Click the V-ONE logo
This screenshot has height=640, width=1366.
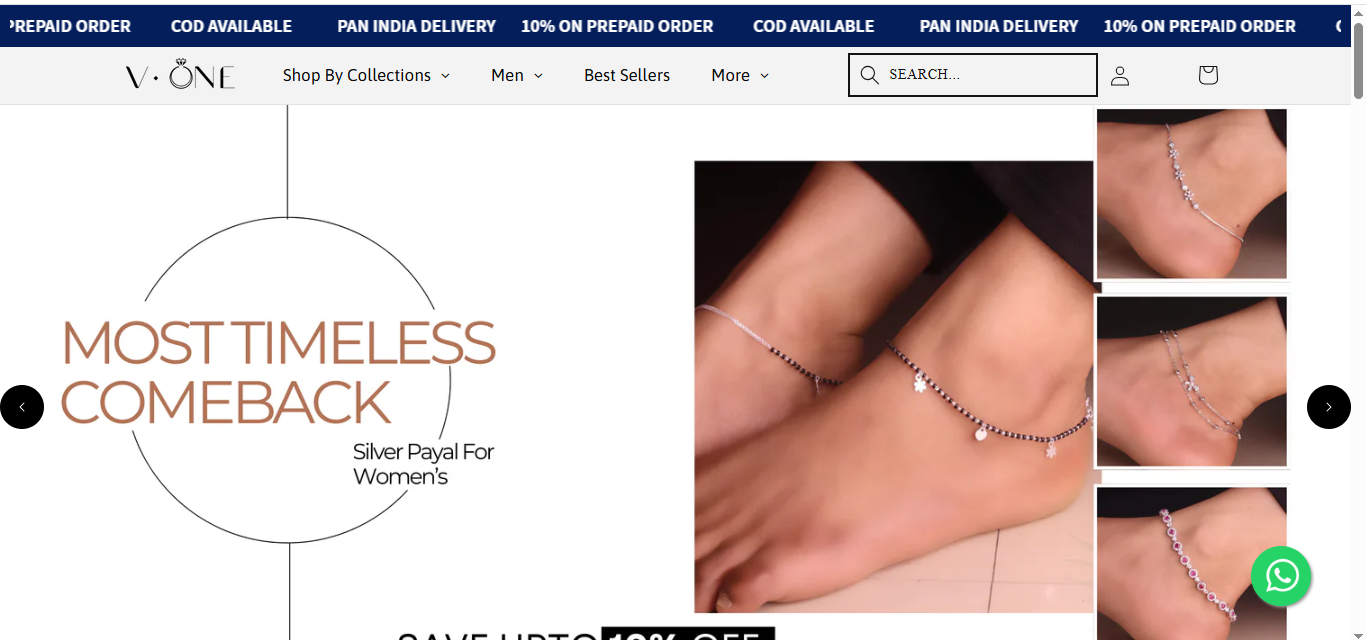(180, 75)
